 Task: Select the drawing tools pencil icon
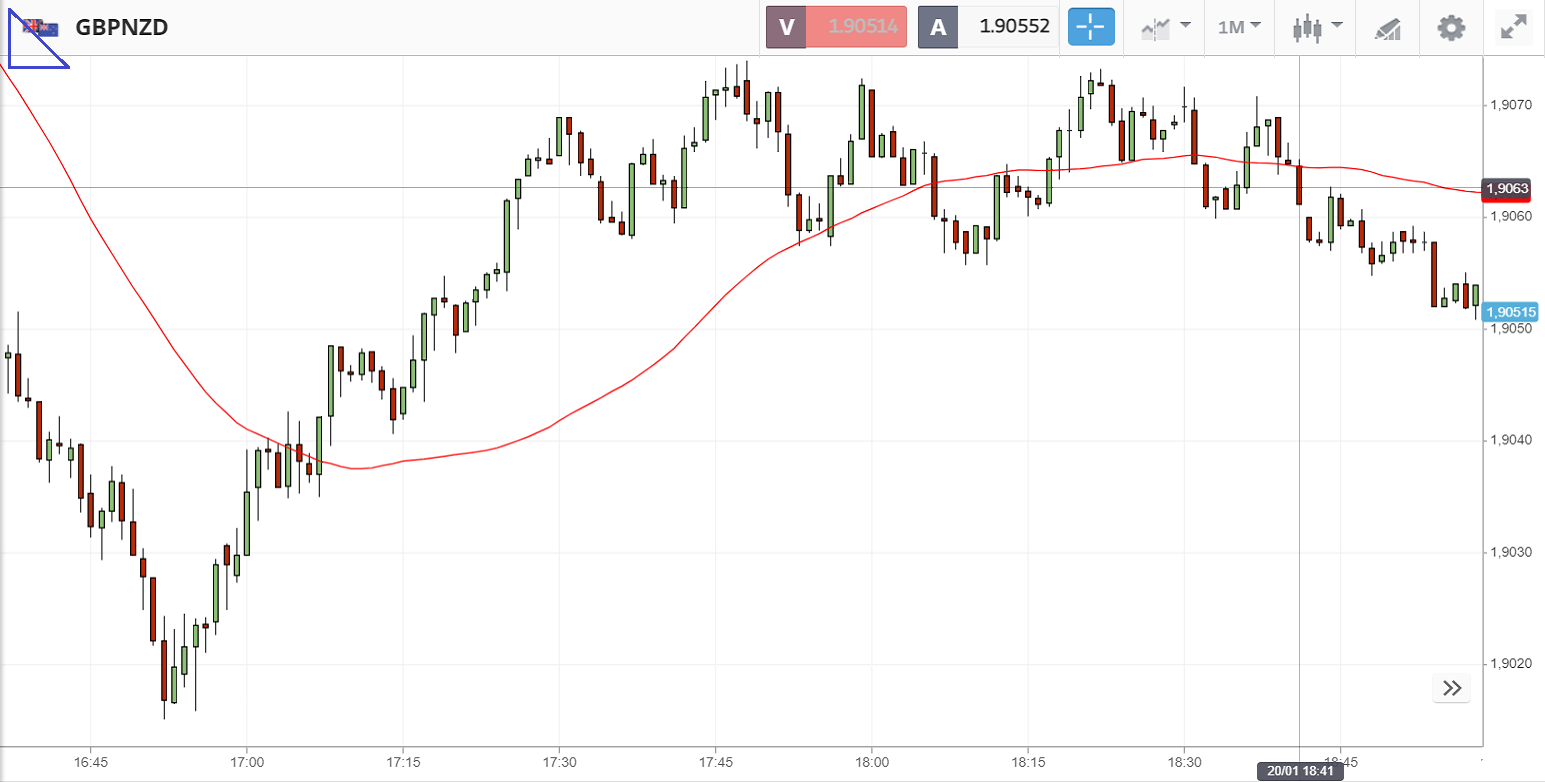(x=1387, y=28)
